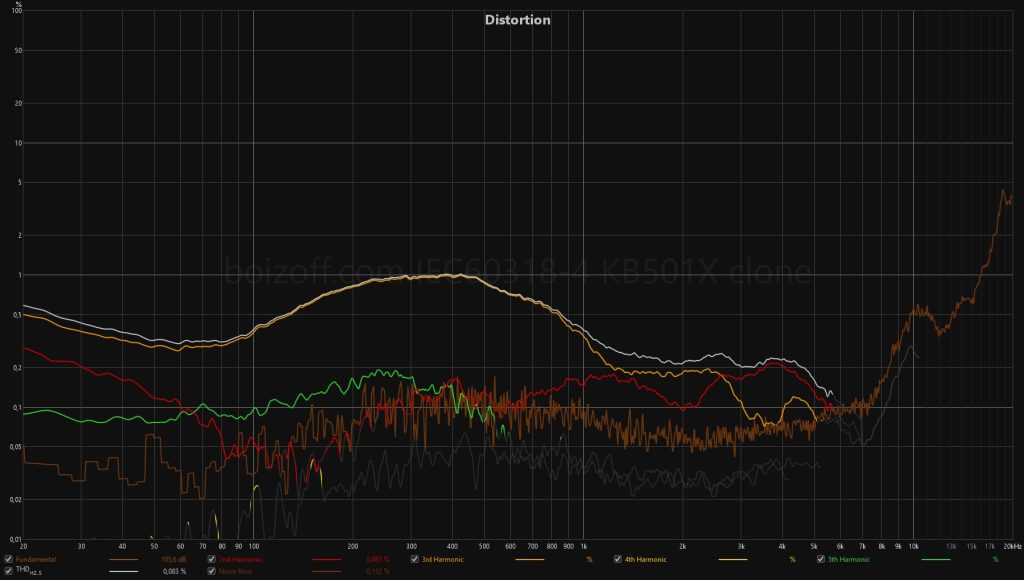1024x580 pixels.
Task: Click the 0,5 label on percent axis
Action: (x=18, y=315)
